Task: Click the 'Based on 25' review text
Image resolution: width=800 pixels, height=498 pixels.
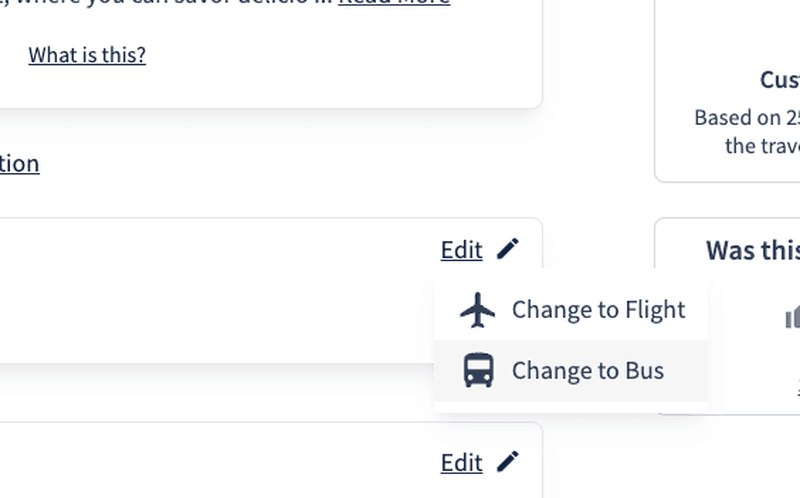Action: tap(746, 118)
